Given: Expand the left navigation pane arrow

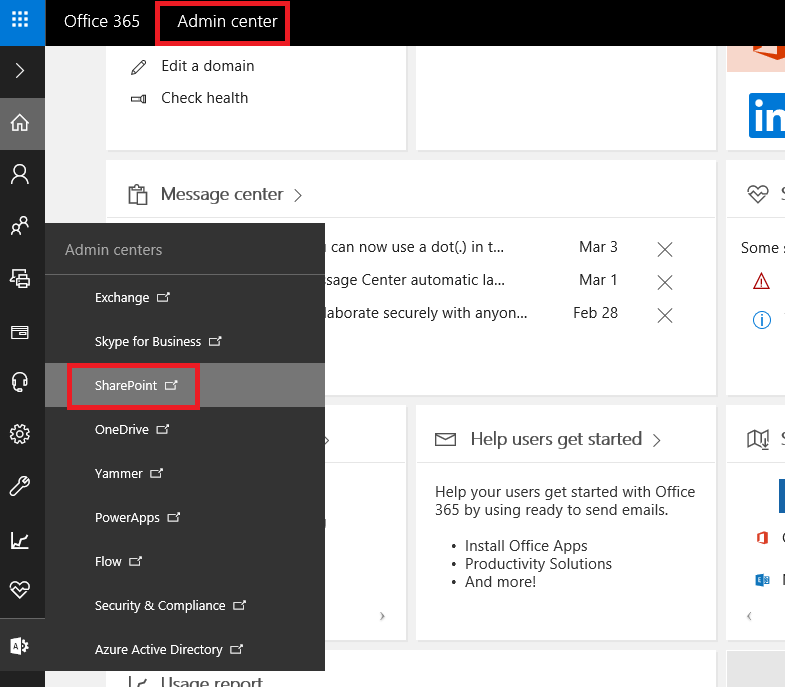Looking at the screenshot, I should pos(20,71).
